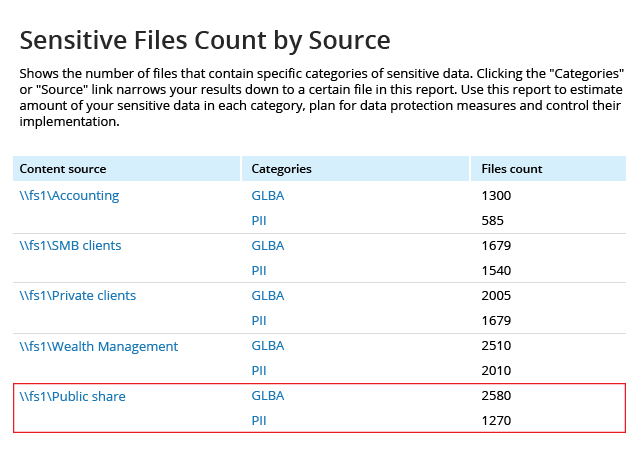Screen dimensions: 640x450
Task: Open PII category for Public share
Action: pyautogui.click(x=259, y=421)
